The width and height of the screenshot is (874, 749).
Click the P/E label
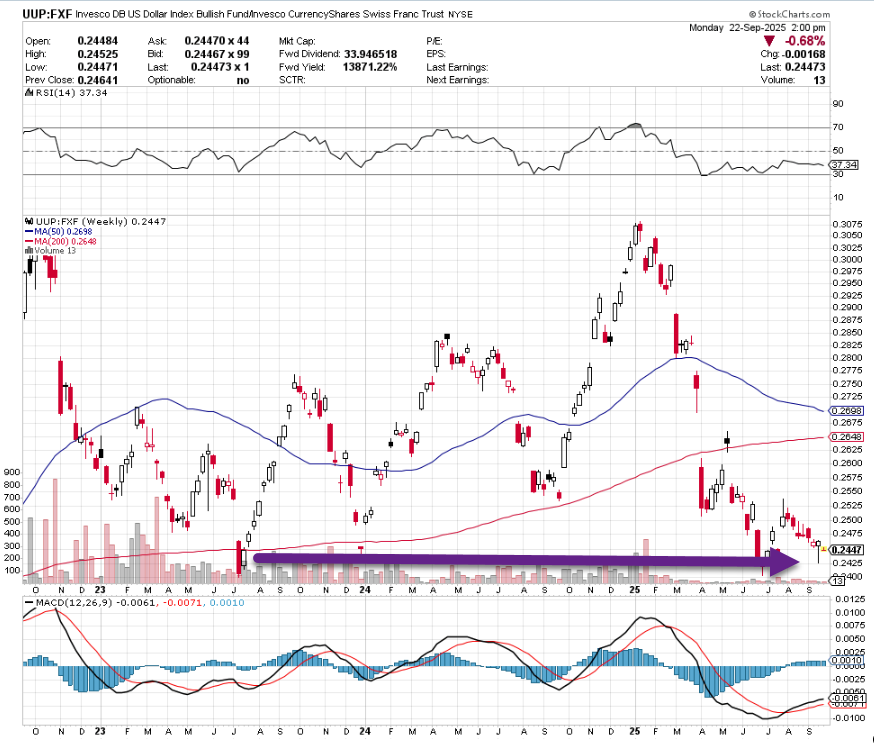click(434, 41)
